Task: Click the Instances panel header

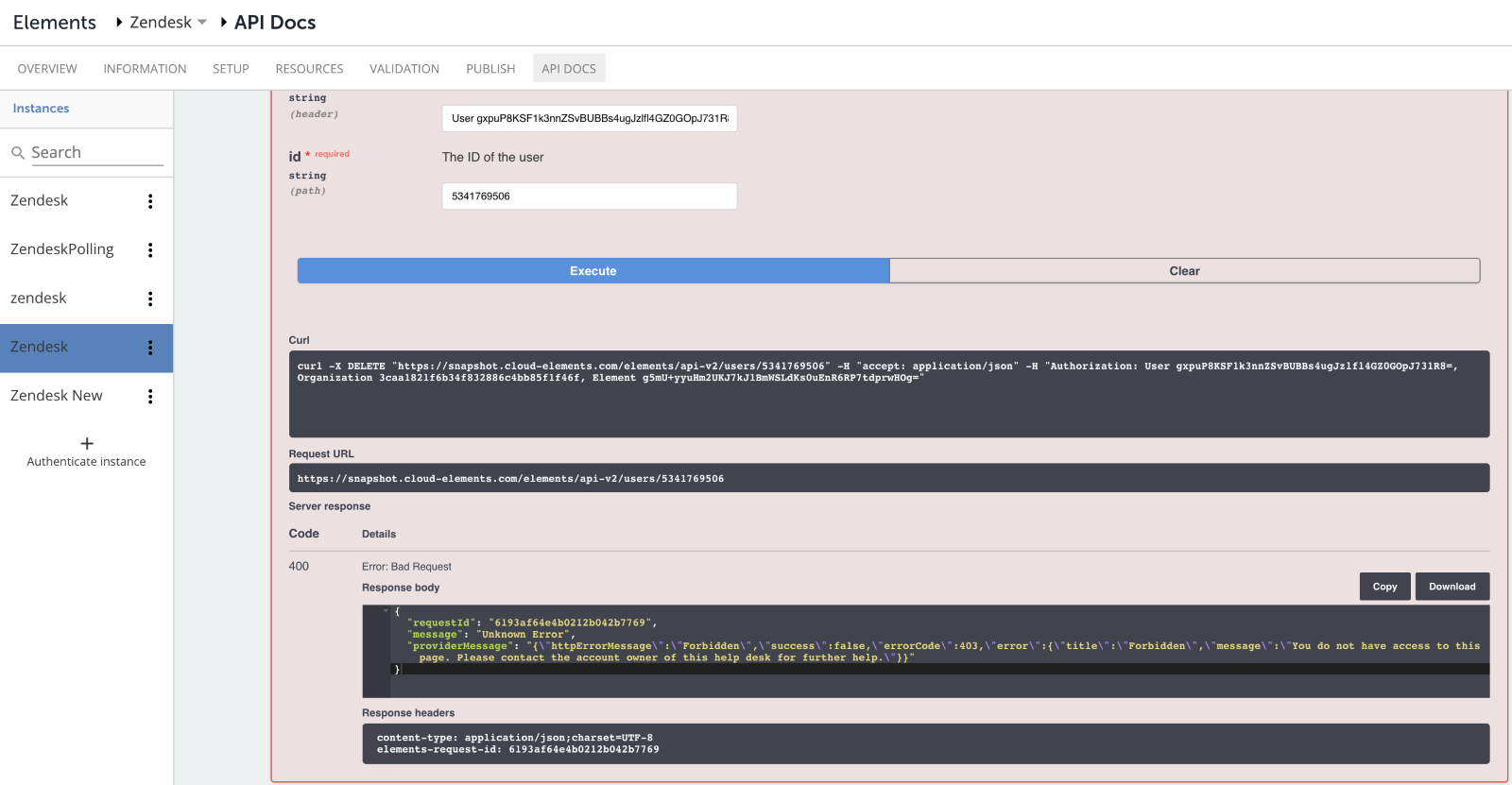Action: (x=41, y=109)
